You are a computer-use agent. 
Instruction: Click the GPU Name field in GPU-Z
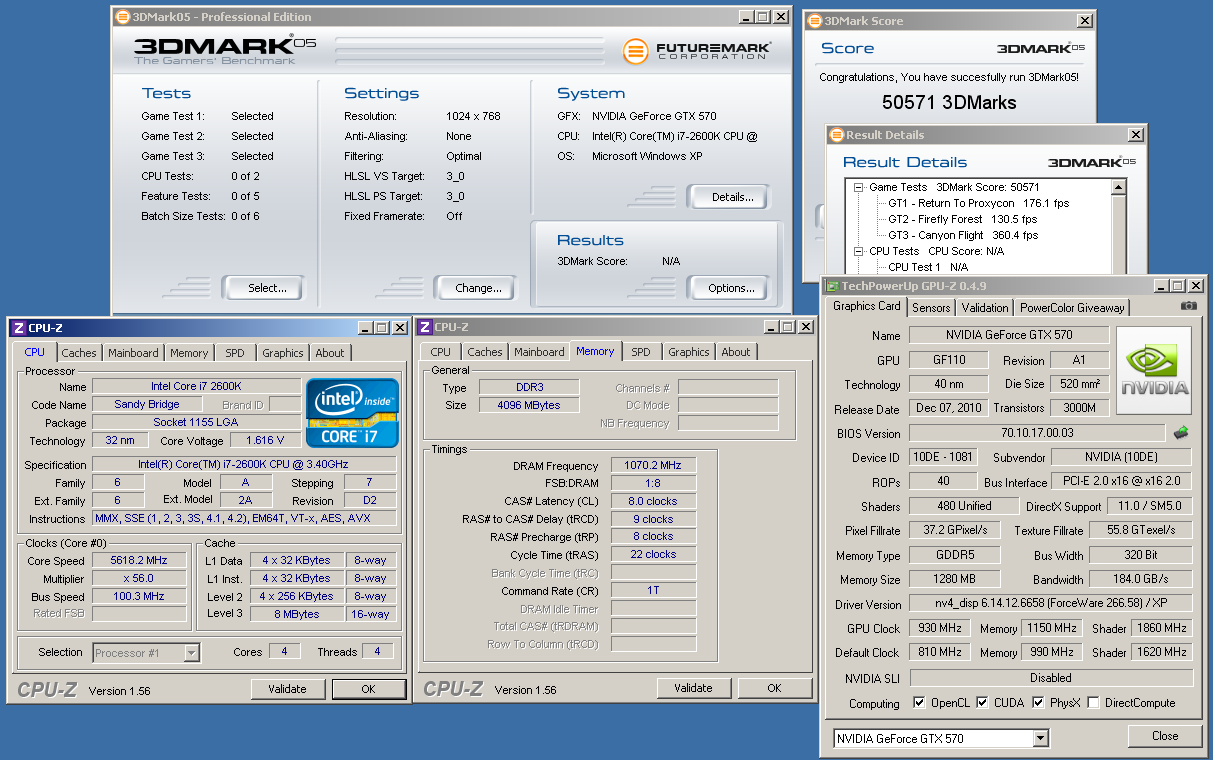(x=1009, y=335)
